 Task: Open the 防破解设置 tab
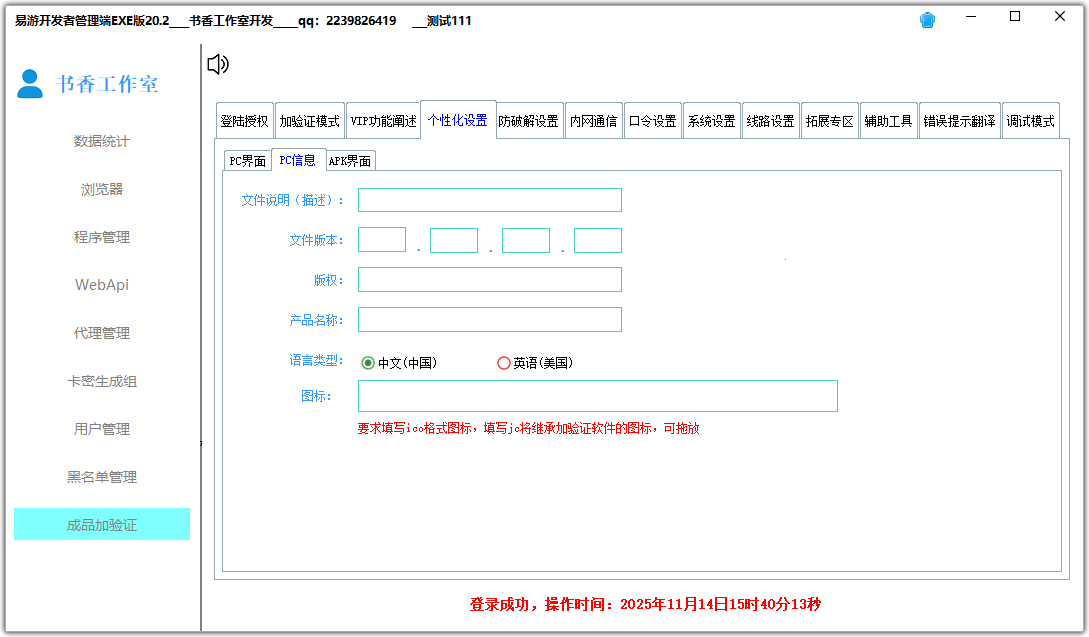pyautogui.click(x=530, y=119)
